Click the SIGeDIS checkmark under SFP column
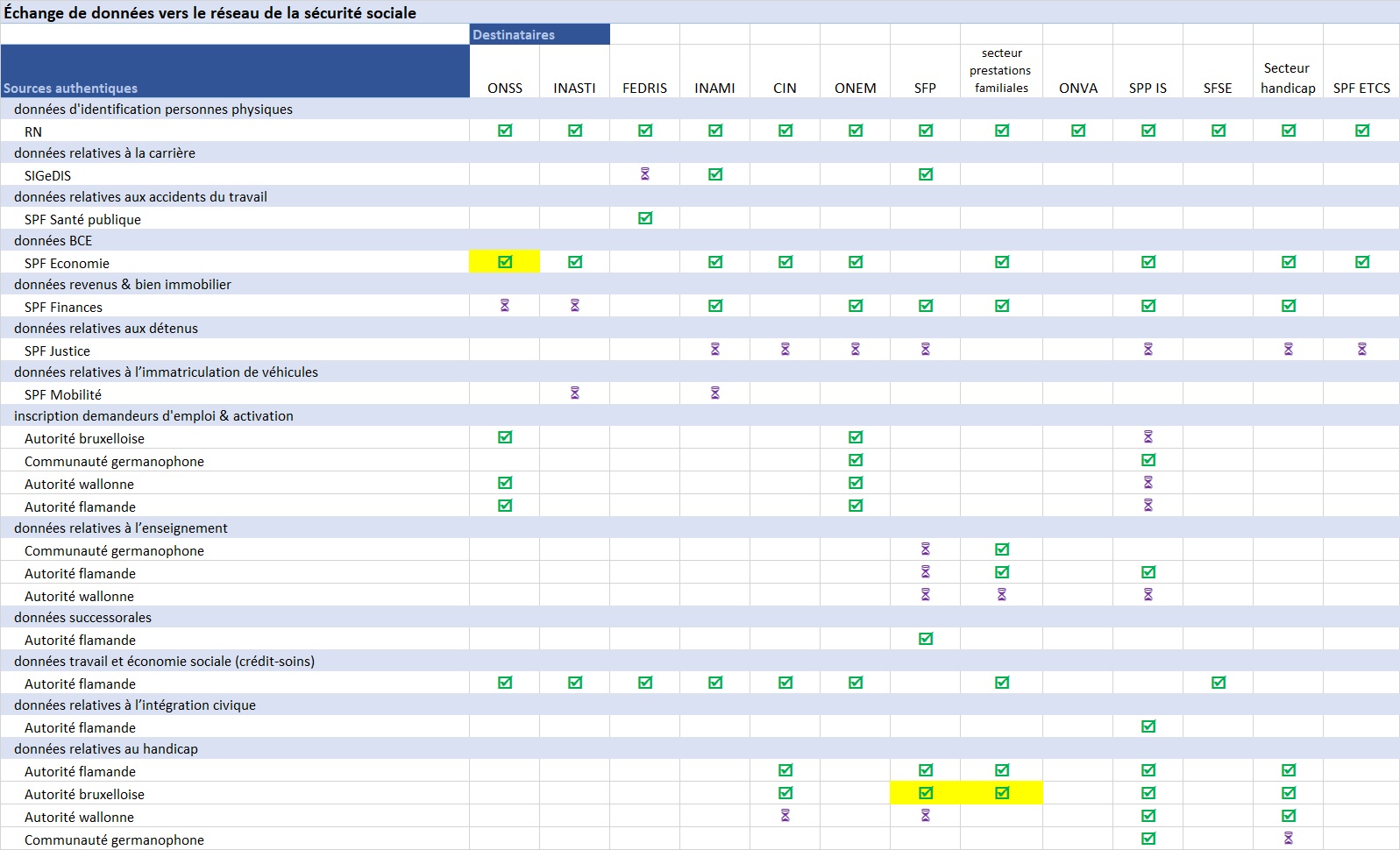Viewport: 1400px width, 850px height. point(926,174)
